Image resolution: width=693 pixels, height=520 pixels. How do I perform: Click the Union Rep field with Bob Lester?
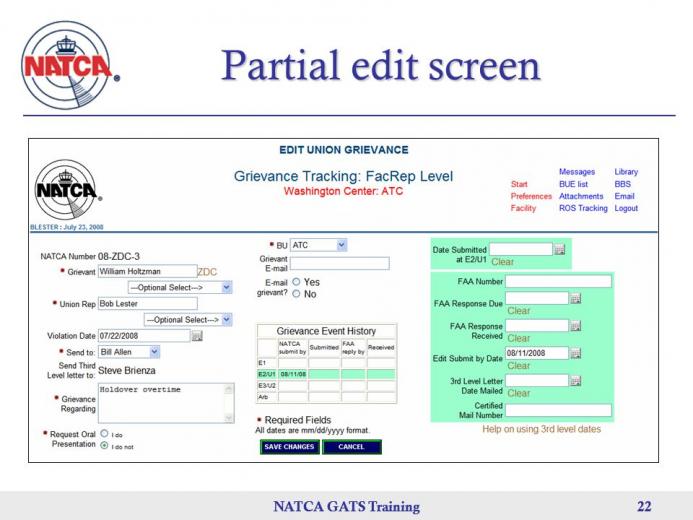[148, 304]
